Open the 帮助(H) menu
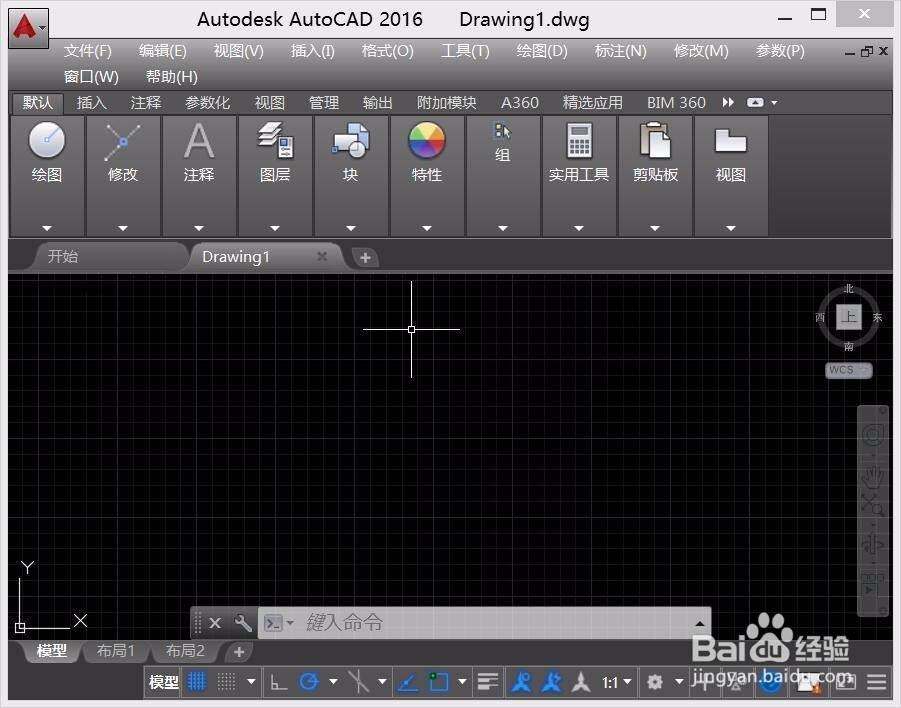This screenshot has width=901, height=708. pos(171,76)
